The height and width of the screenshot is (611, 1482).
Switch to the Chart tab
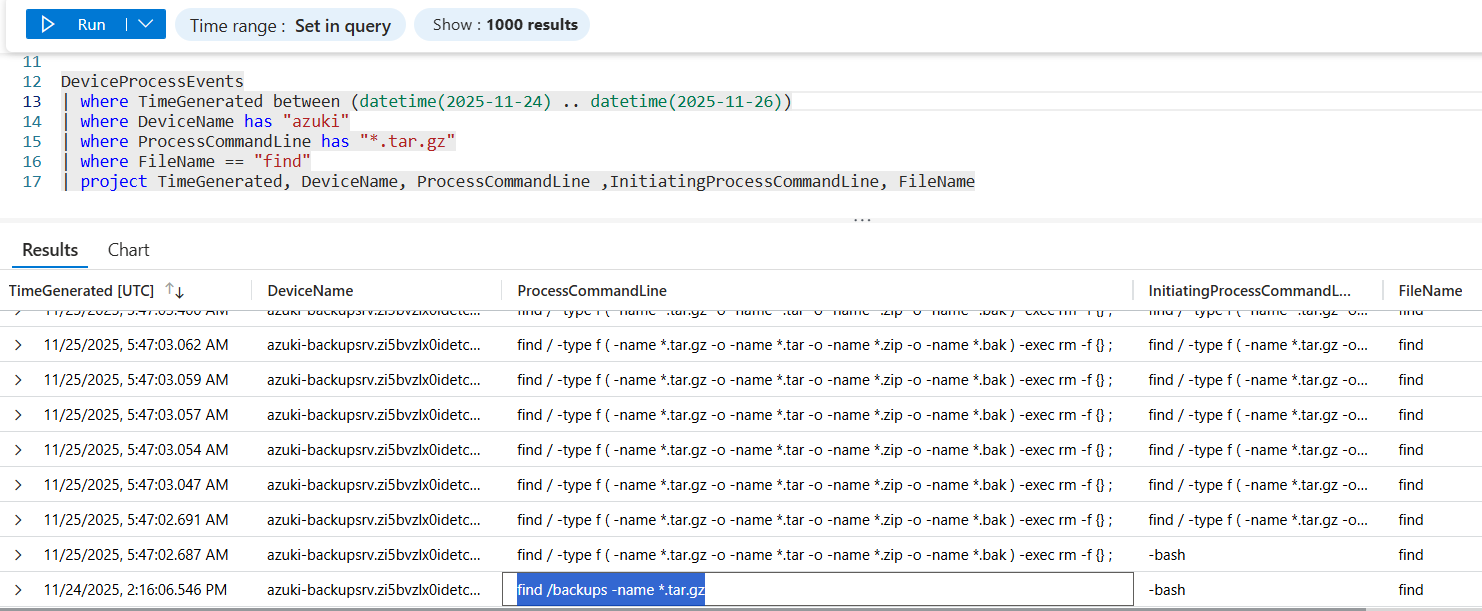[129, 250]
